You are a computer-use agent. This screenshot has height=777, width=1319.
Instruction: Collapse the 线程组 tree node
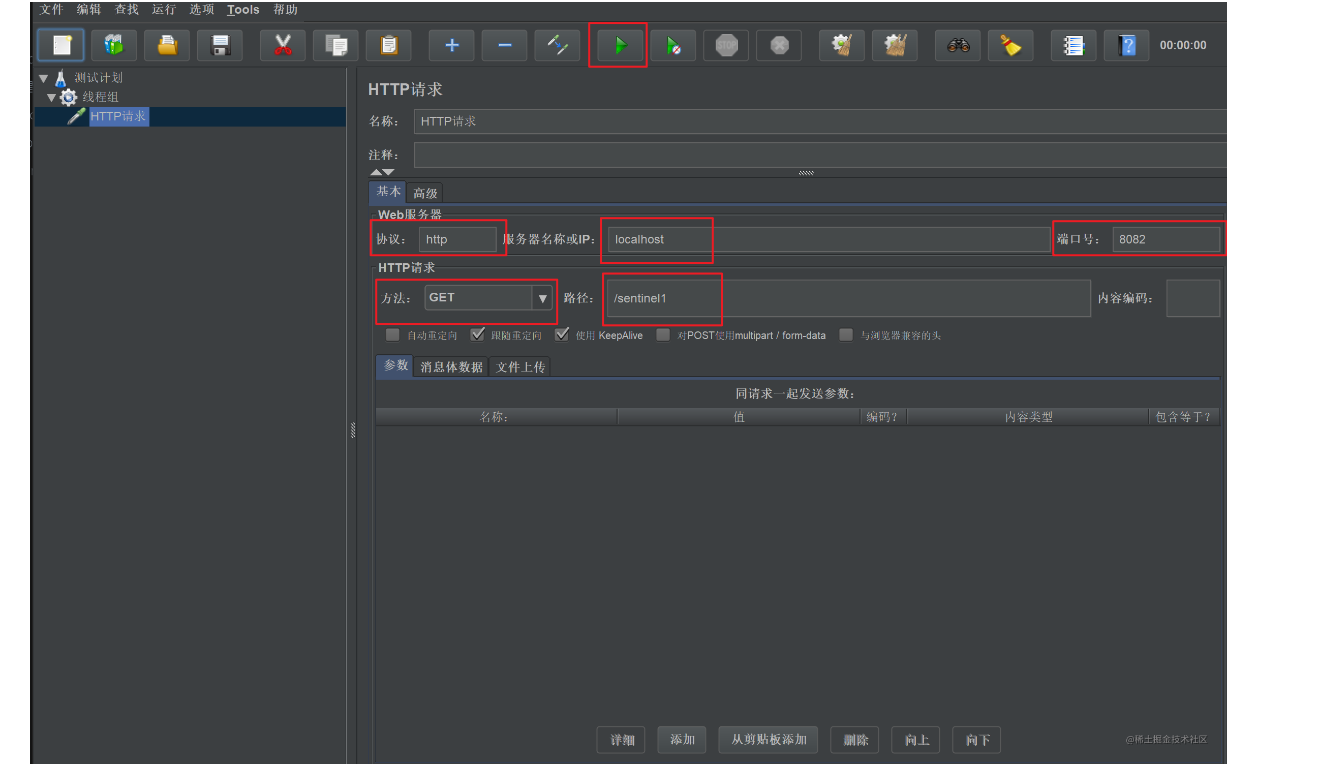pos(52,97)
